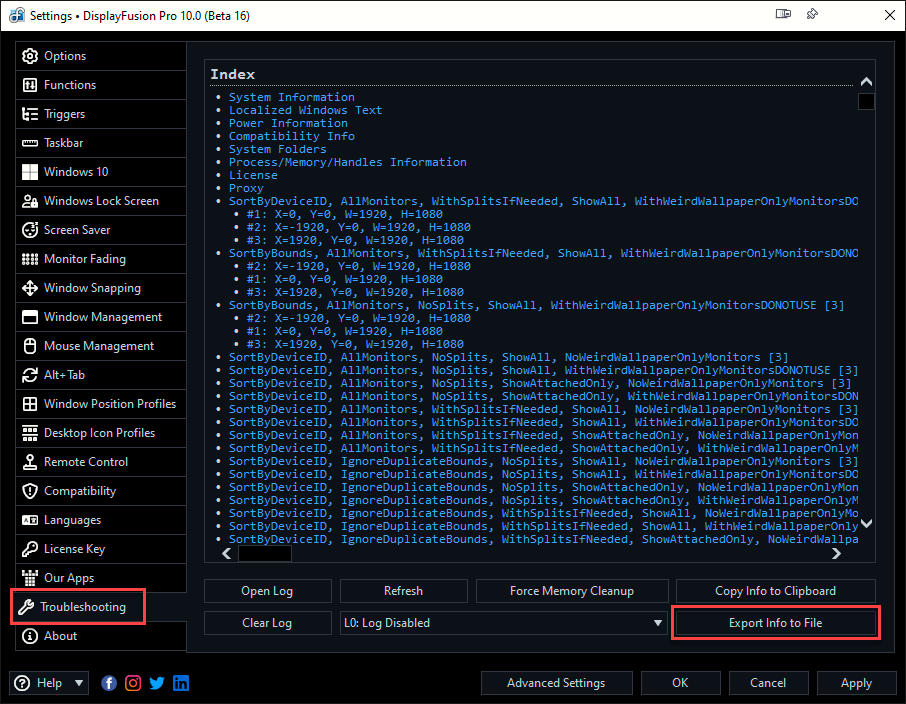Click the Help question mark icon
The image size is (906, 704).
22,683
